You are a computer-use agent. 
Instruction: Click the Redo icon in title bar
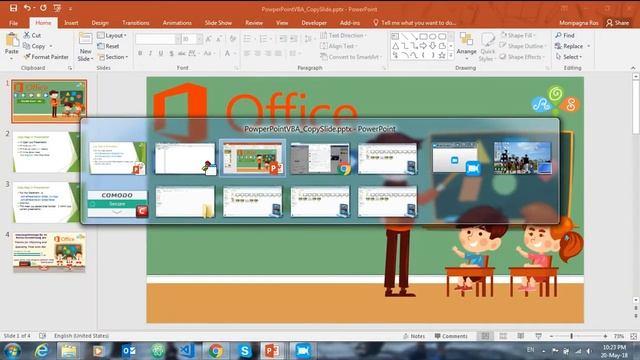43,8
